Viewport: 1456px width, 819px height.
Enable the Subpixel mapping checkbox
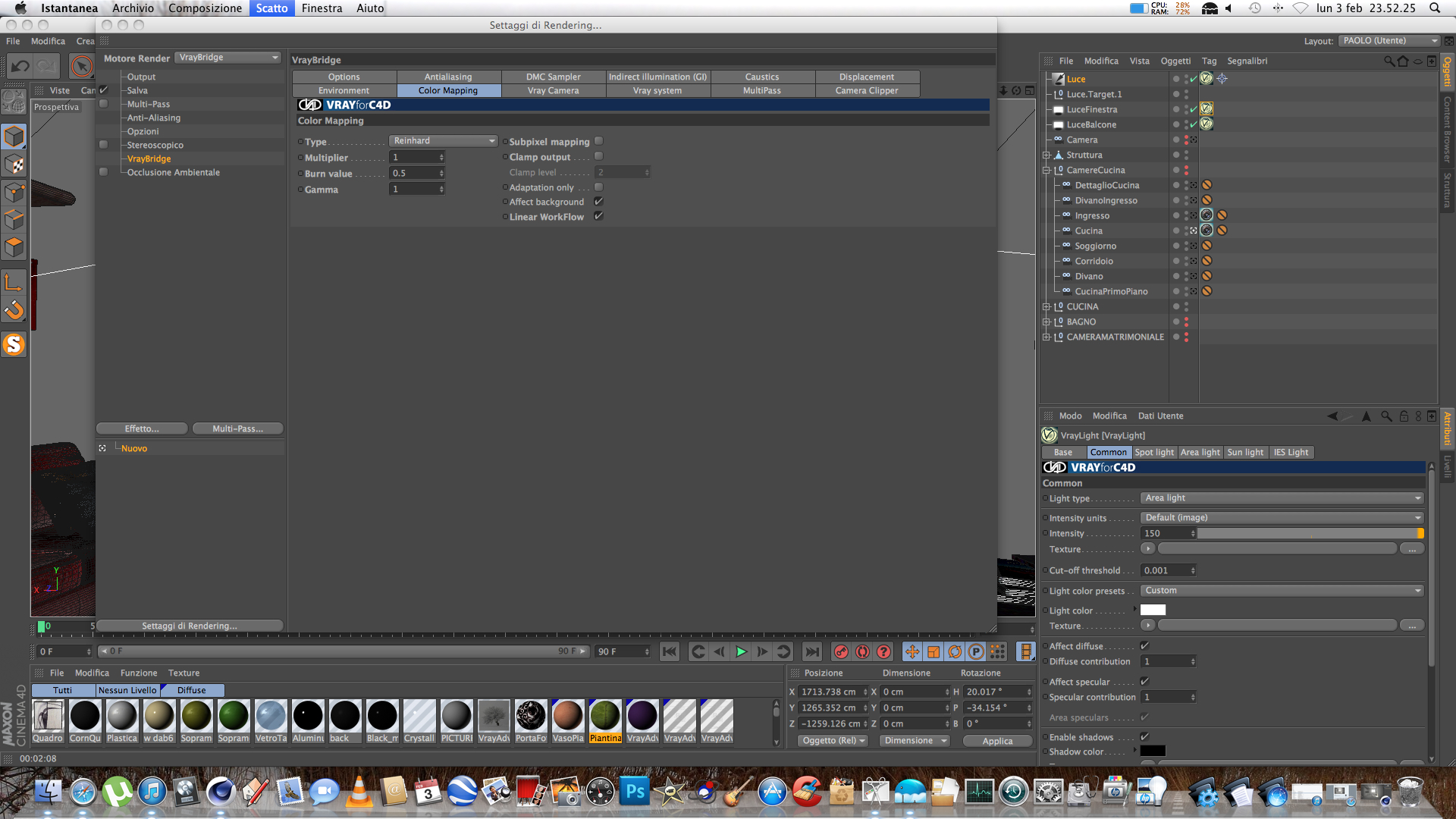(598, 141)
